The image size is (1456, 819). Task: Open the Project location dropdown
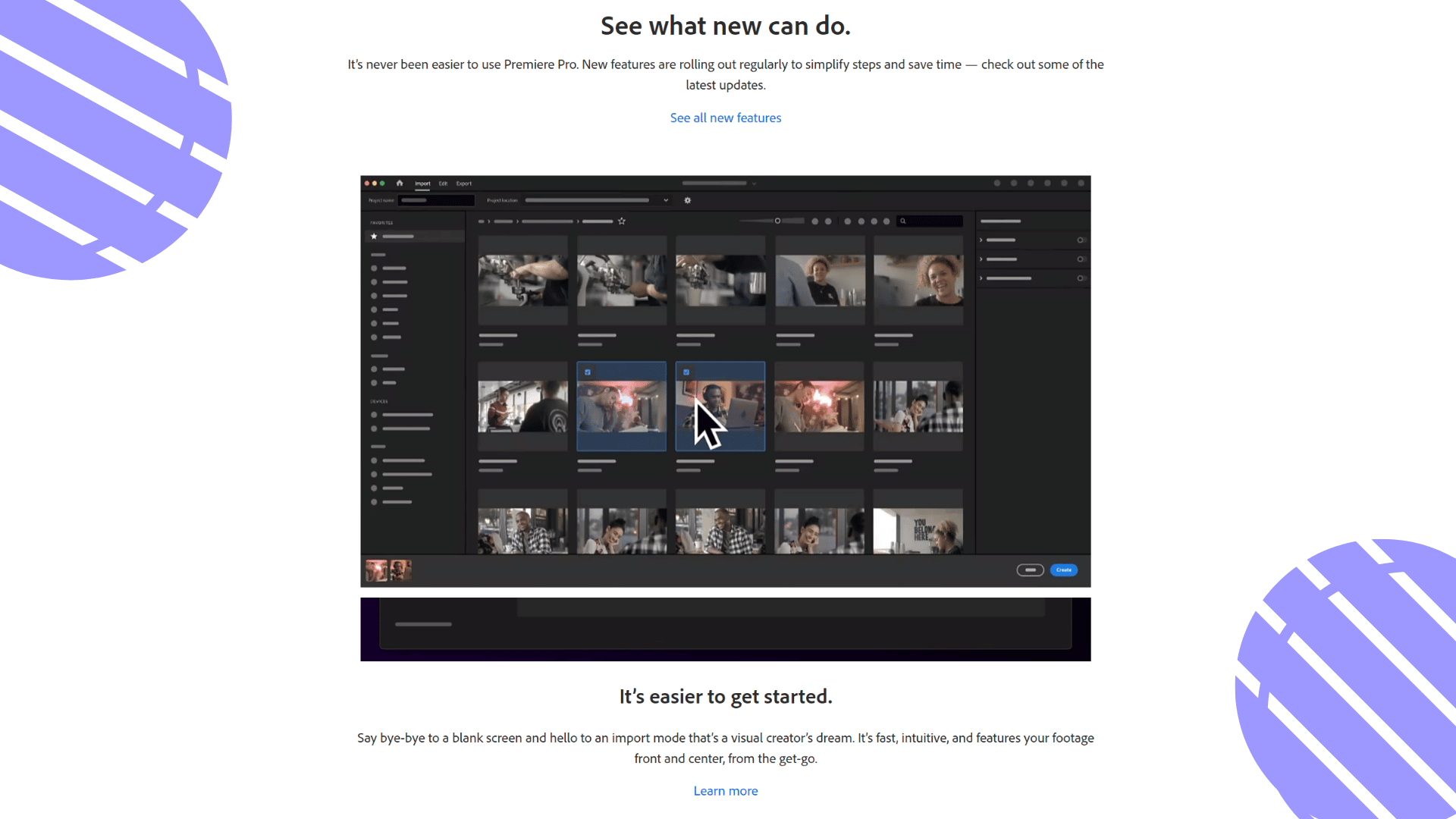pos(598,200)
